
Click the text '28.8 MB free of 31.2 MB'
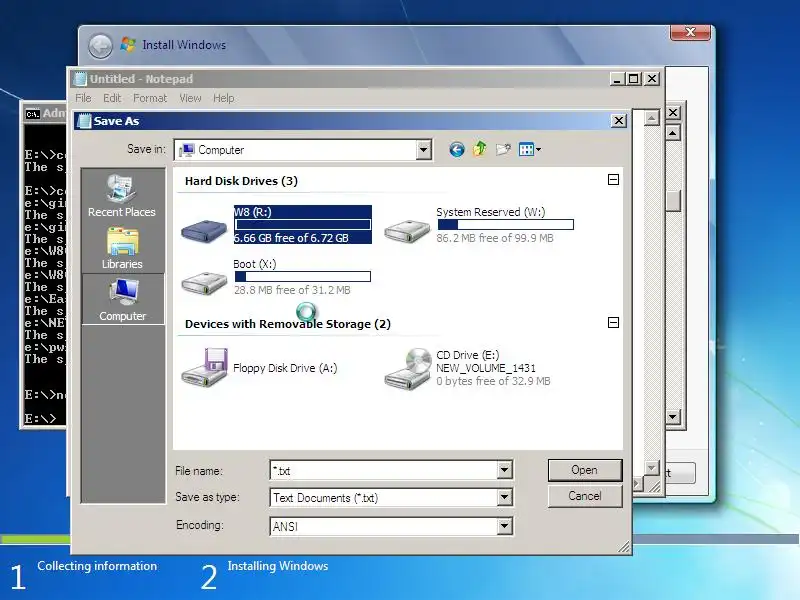point(292,290)
